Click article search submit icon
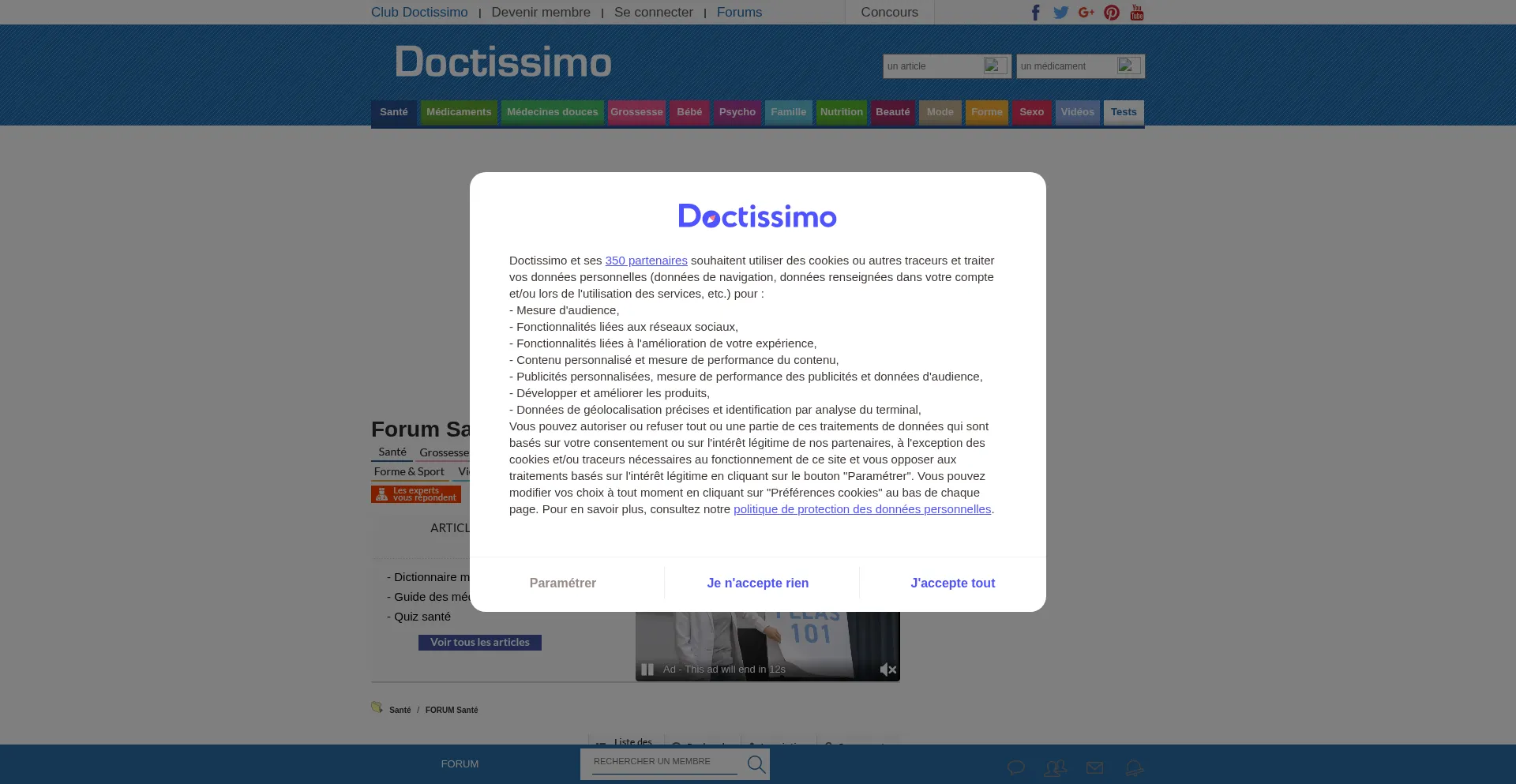The width and height of the screenshot is (1516, 784). [995, 66]
